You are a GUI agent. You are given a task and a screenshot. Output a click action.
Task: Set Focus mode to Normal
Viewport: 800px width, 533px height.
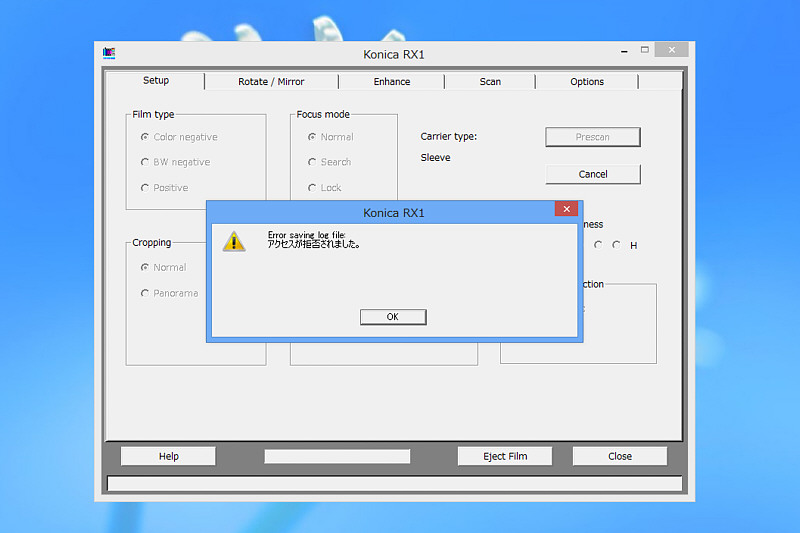312,137
